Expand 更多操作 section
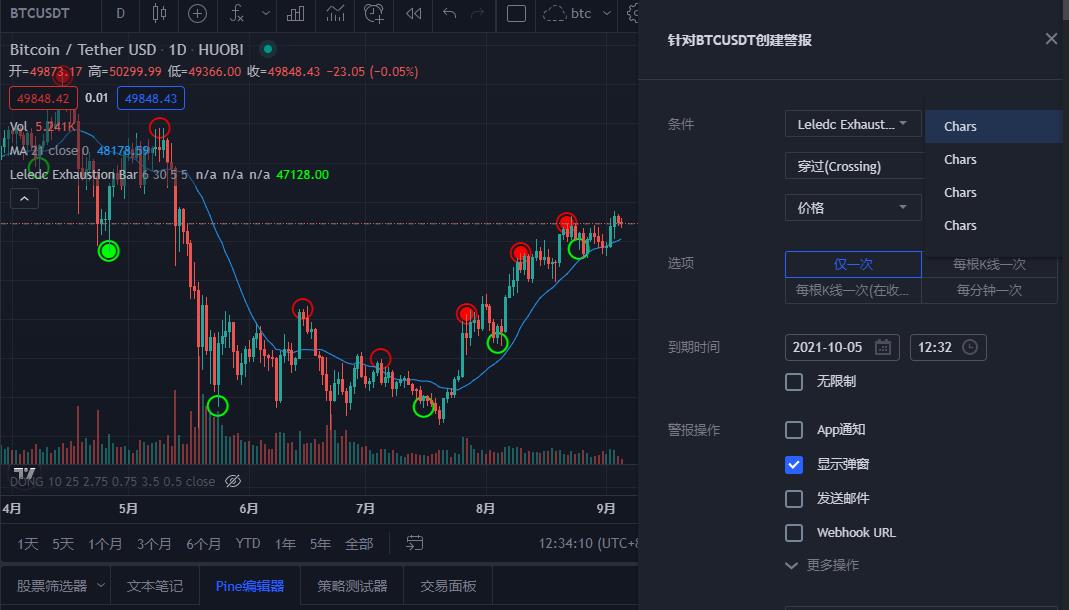This screenshot has height=610, width=1069. point(822,565)
